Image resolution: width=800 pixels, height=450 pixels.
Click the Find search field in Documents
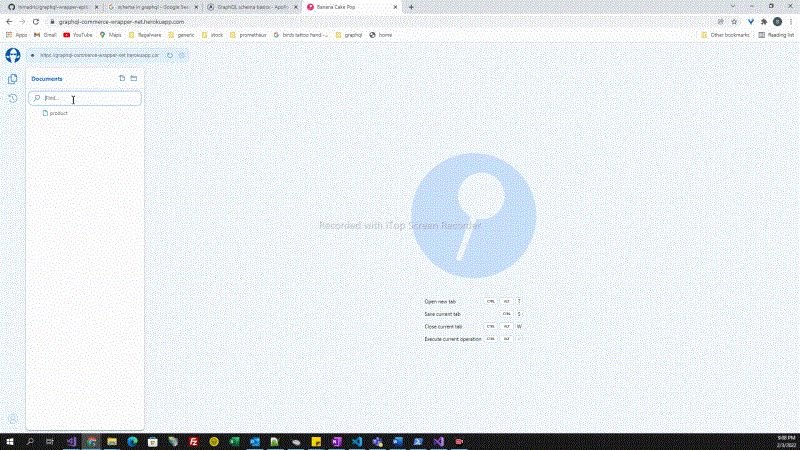click(x=90, y=99)
